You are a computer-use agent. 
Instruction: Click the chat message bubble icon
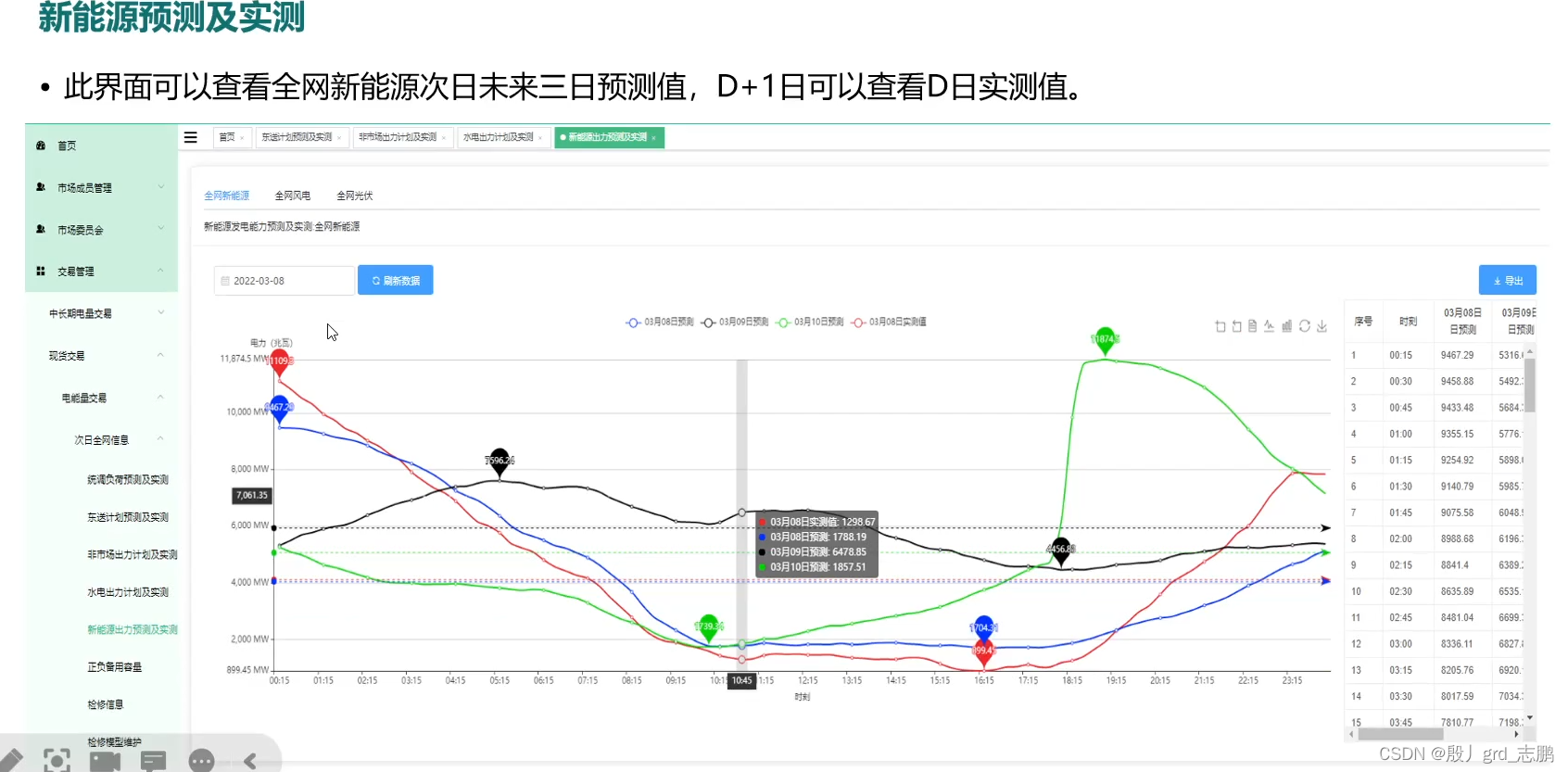point(154,762)
